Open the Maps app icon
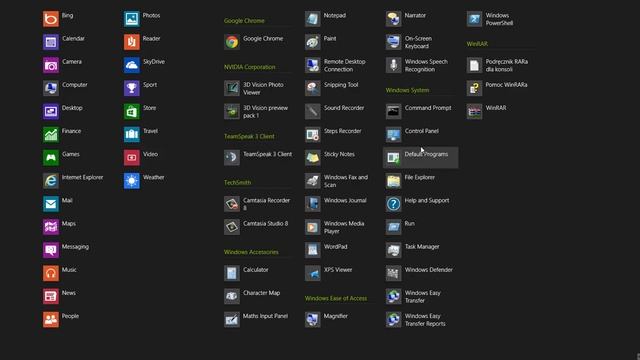The height and width of the screenshot is (360, 640). coord(51,227)
